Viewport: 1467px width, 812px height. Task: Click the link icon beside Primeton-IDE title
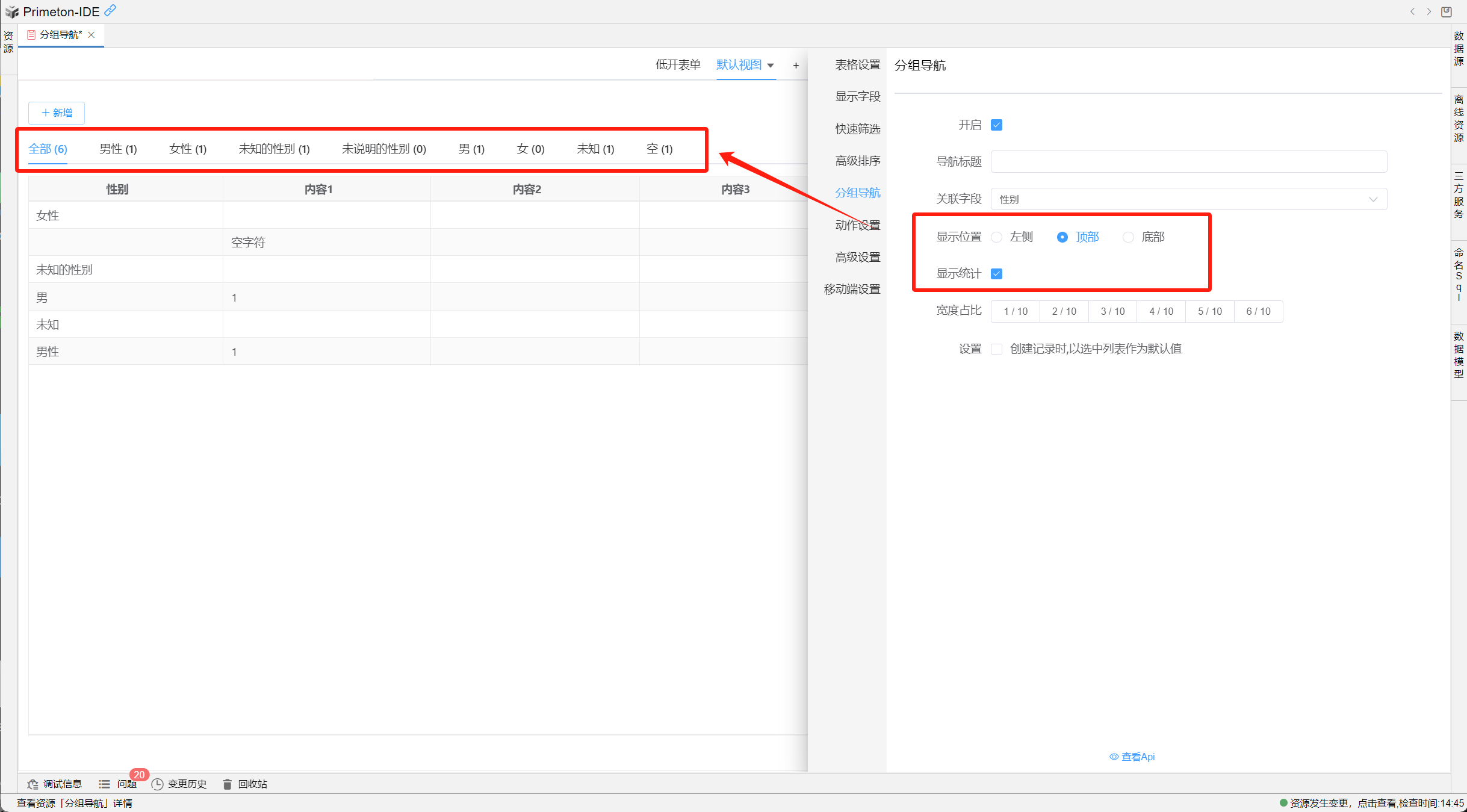click(110, 11)
